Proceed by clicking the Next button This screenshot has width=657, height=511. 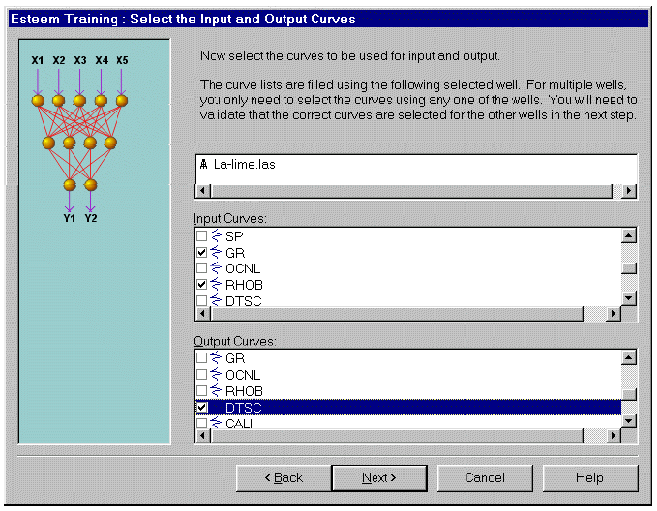[379, 478]
